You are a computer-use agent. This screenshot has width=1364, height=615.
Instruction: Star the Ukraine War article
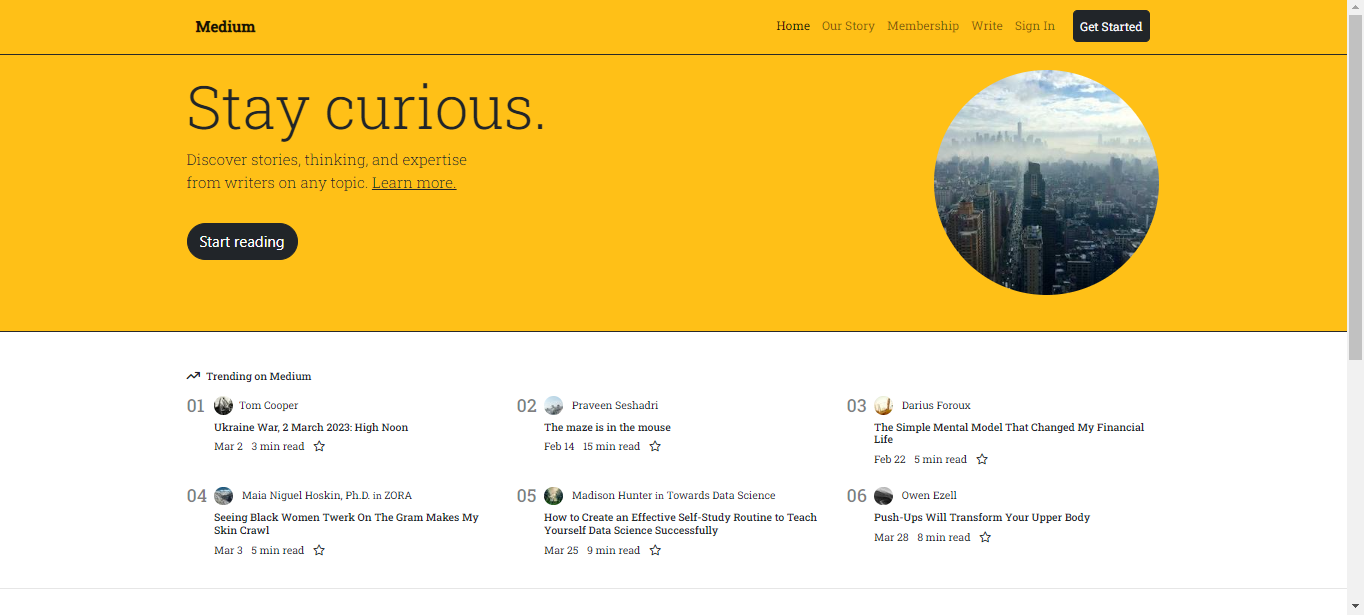[319, 446]
